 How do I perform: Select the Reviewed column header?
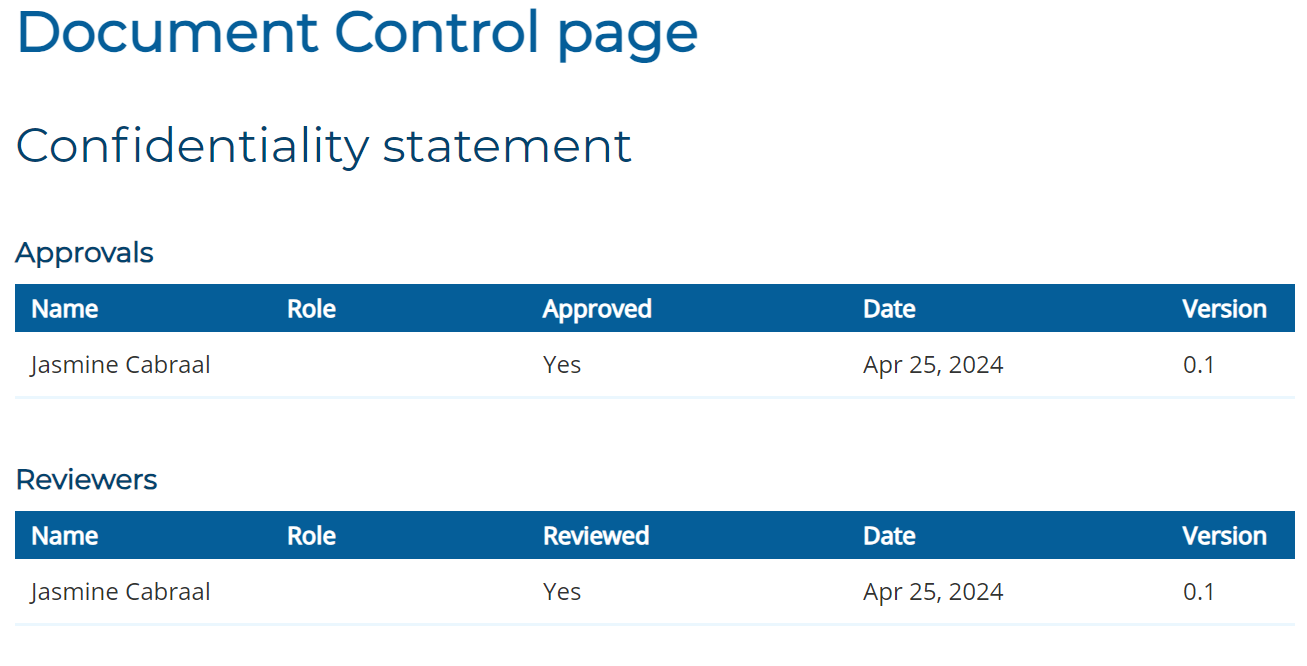[x=596, y=536]
